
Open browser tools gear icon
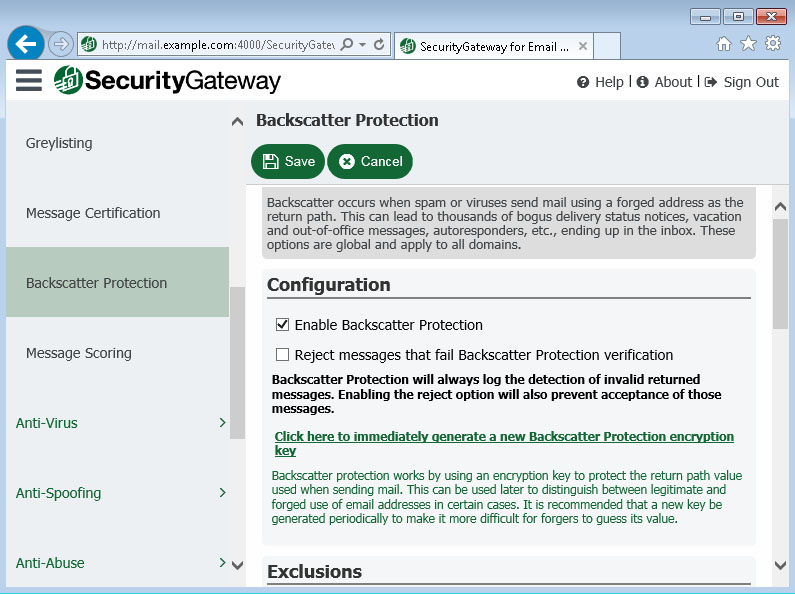[773, 44]
